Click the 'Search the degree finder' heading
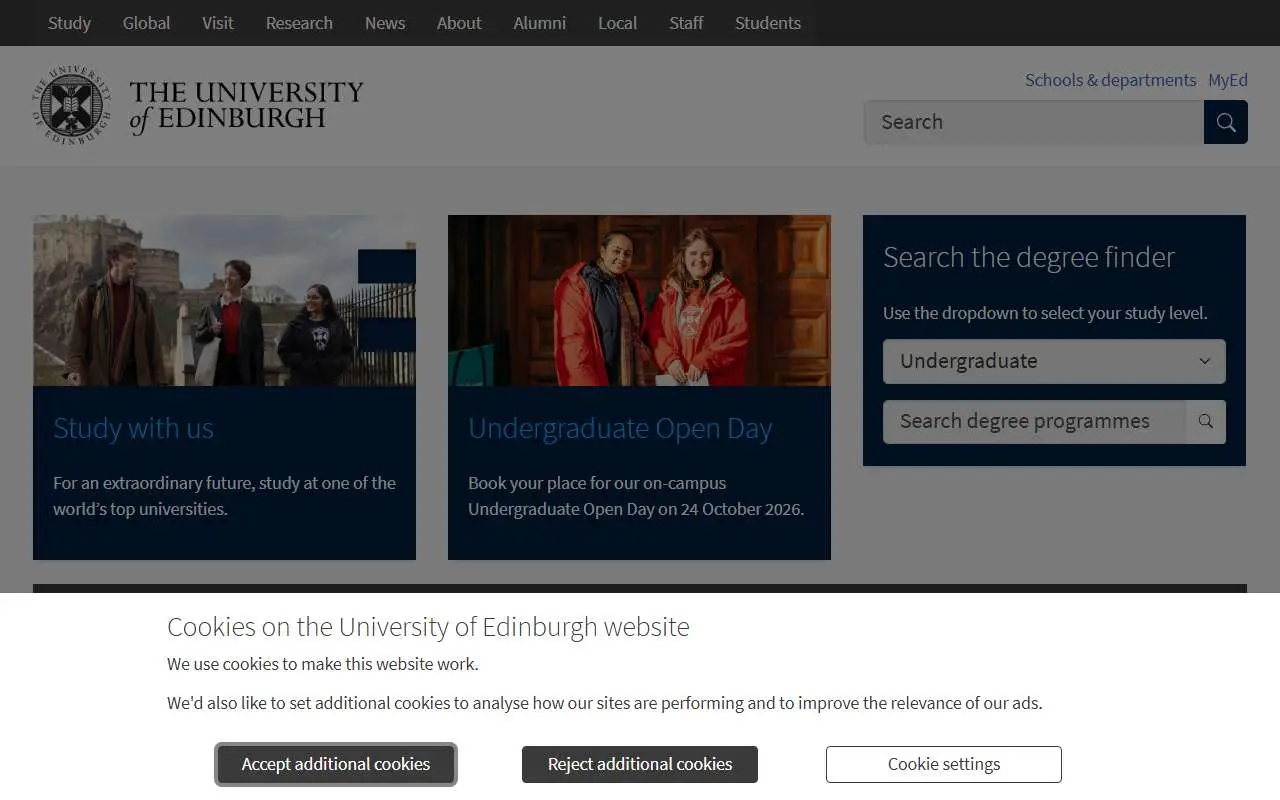 pyautogui.click(x=1029, y=257)
